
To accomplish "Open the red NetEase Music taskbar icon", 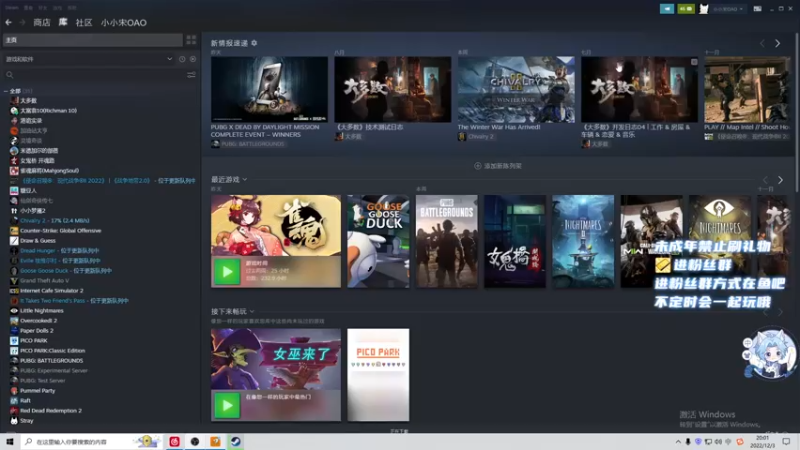I will pos(174,441).
